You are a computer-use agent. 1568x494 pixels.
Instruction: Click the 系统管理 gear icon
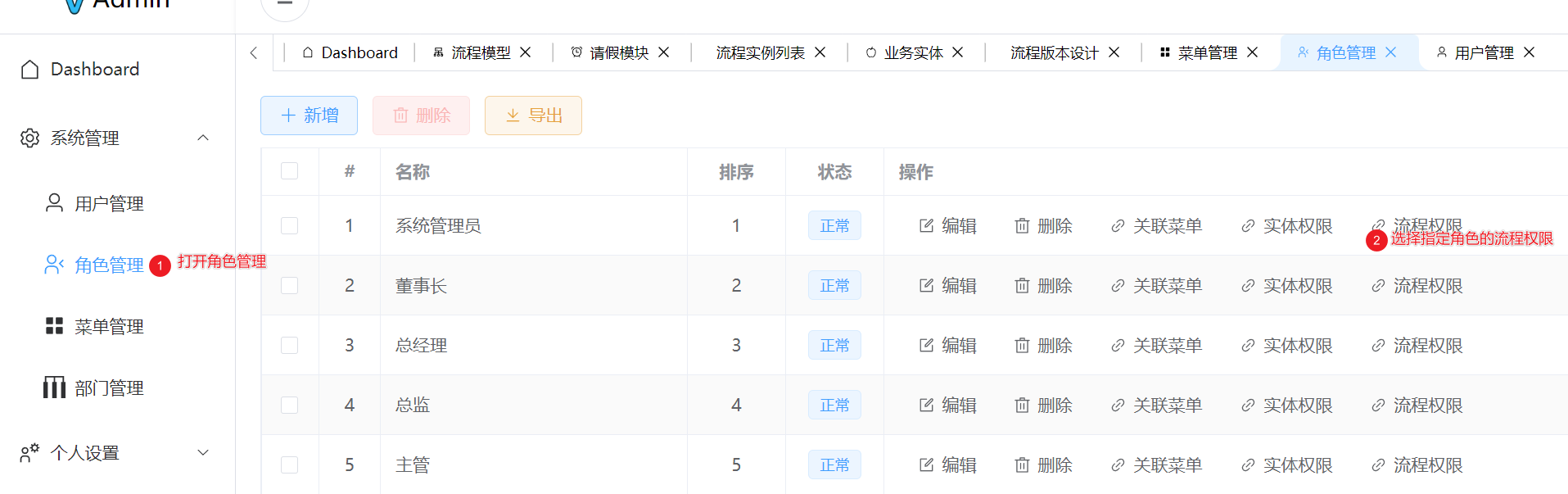(30, 138)
